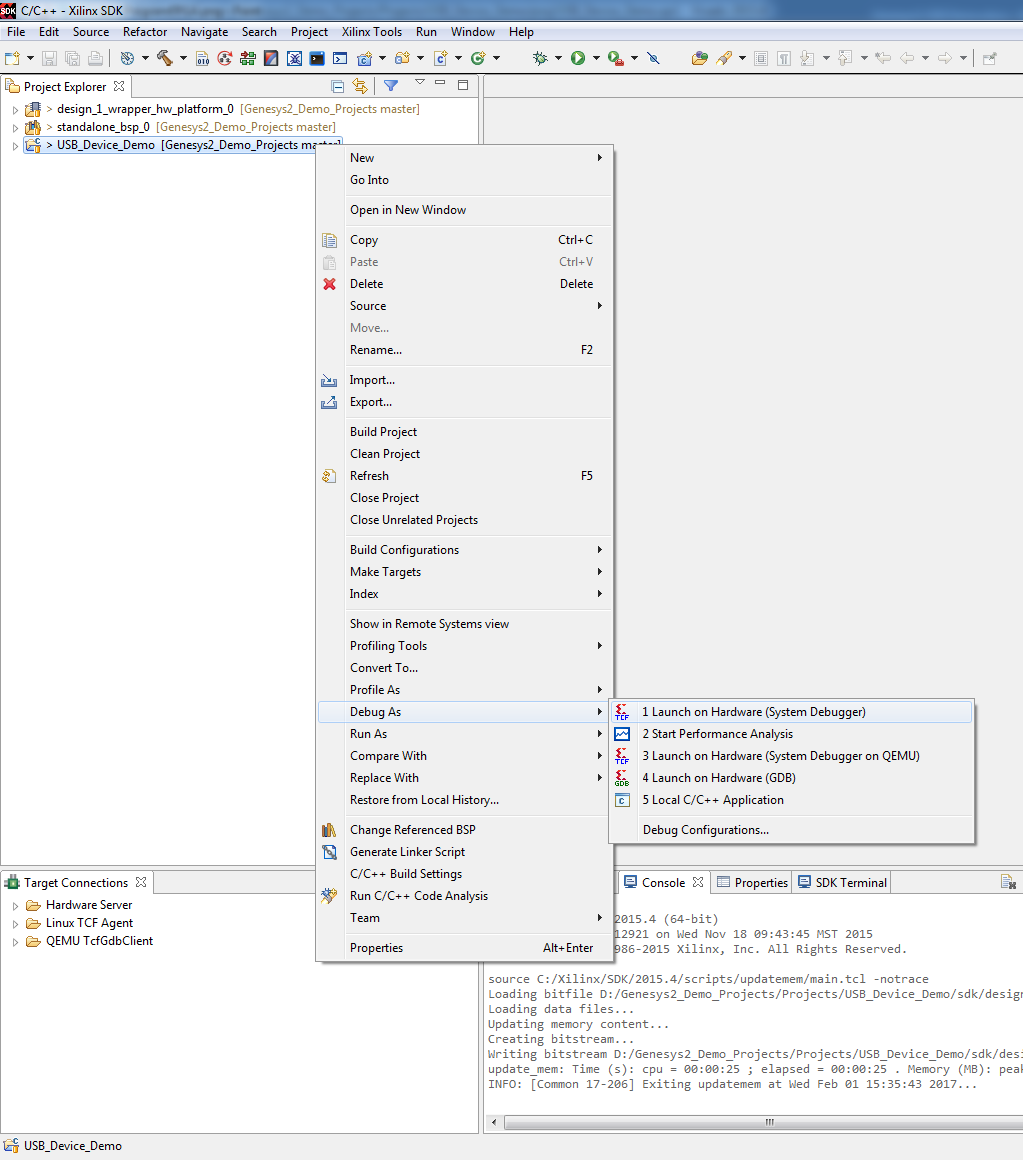This screenshot has height=1160, width=1024.
Task: Click the hammer Build icon in the toolbar
Action: point(165,58)
